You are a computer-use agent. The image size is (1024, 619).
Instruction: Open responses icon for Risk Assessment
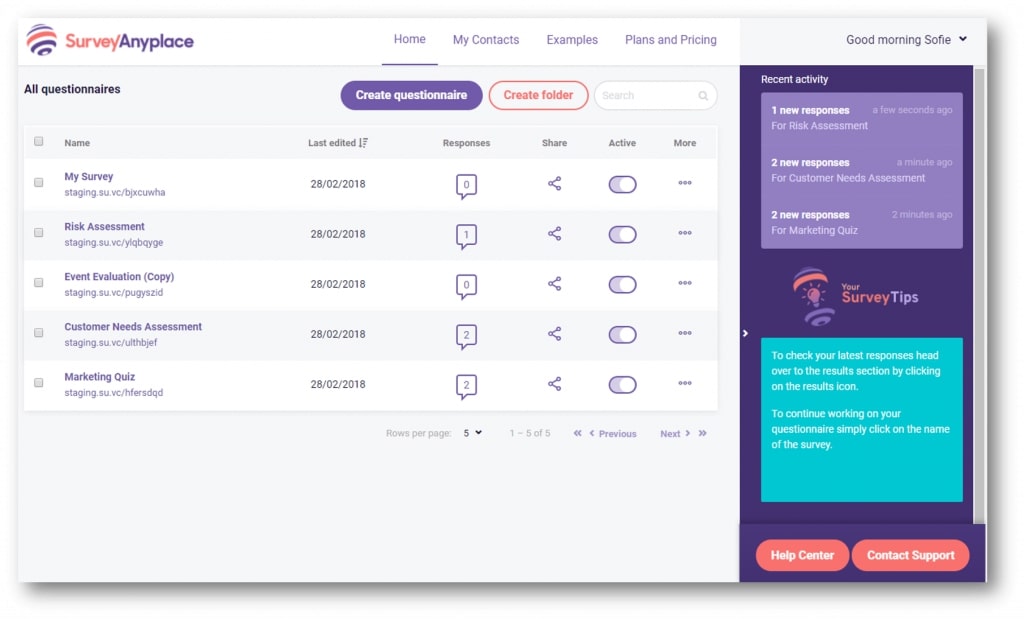[466, 235]
